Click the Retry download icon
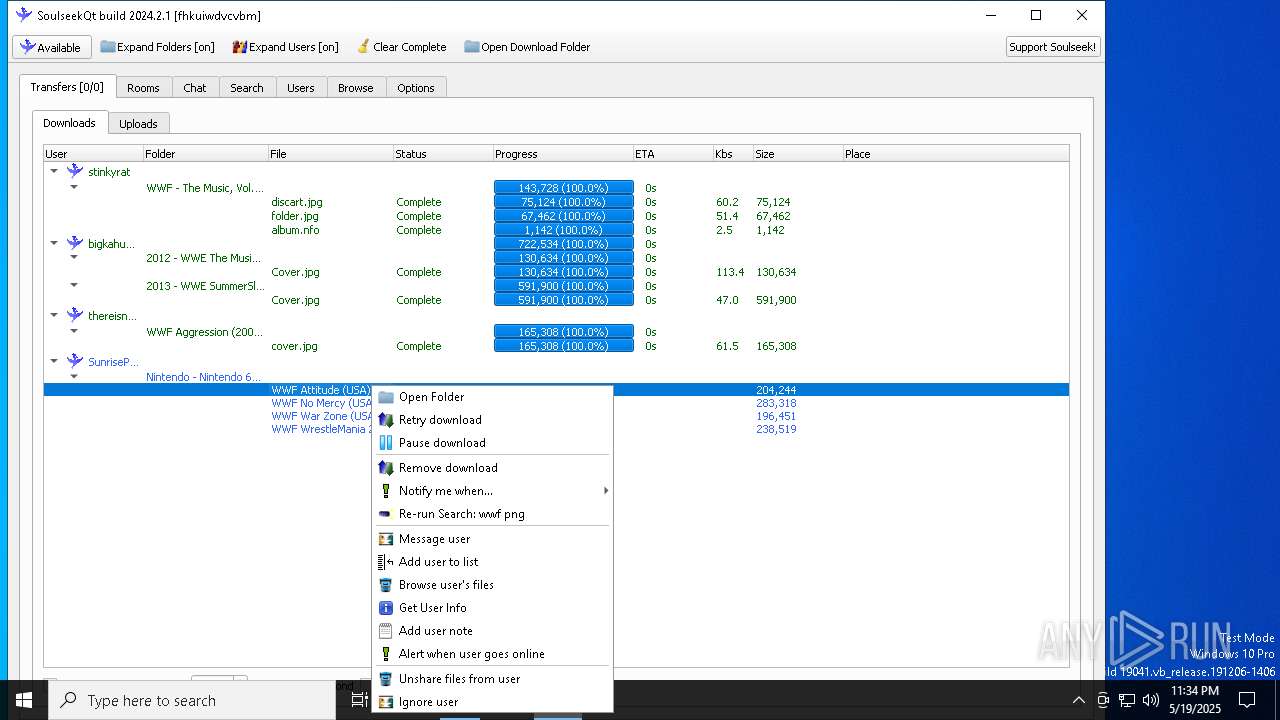This screenshot has height=720, width=1280. pos(386,420)
